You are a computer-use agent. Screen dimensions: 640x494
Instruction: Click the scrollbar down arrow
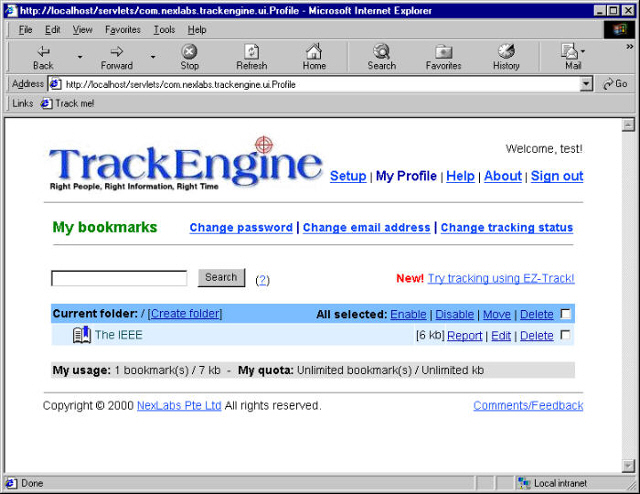[628, 465]
